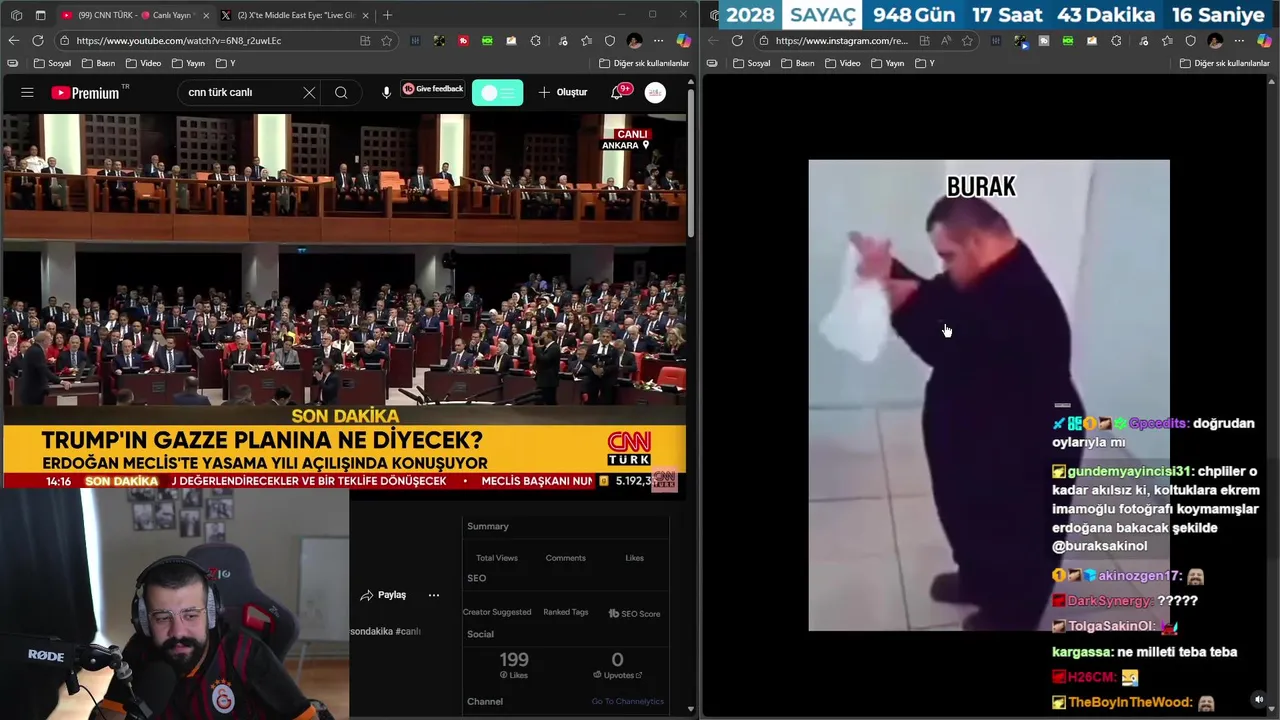The width and height of the screenshot is (1280, 720).
Task: Click the BURAK Instagram reel video
Action: [x=989, y=395]
